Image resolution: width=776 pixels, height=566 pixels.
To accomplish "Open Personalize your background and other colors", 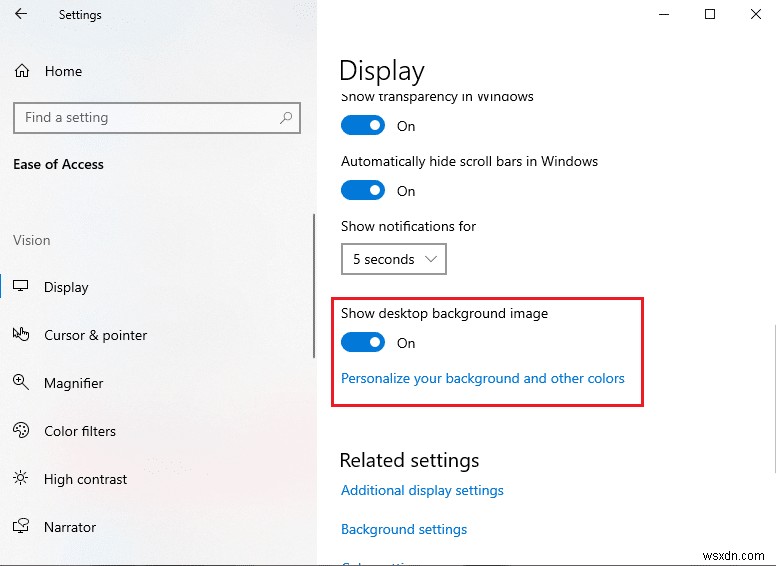I will pyautogui.click(x=483, y=378).
